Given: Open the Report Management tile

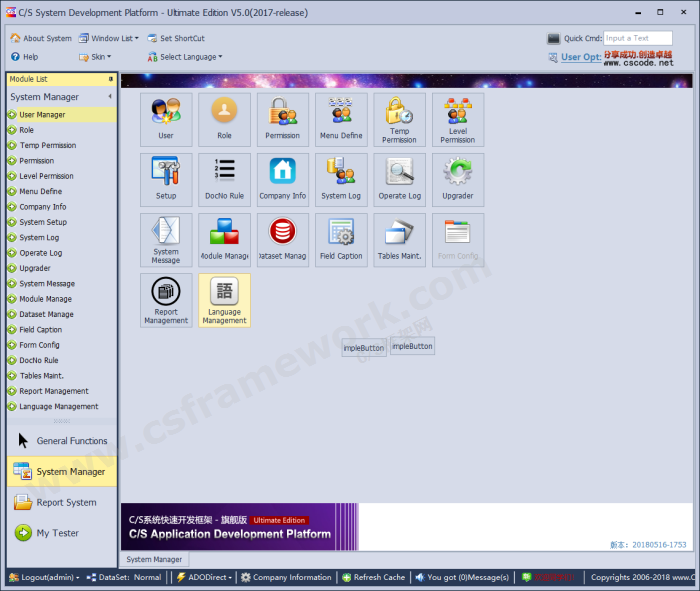Looking at the screenshot, I should (166, 300).
